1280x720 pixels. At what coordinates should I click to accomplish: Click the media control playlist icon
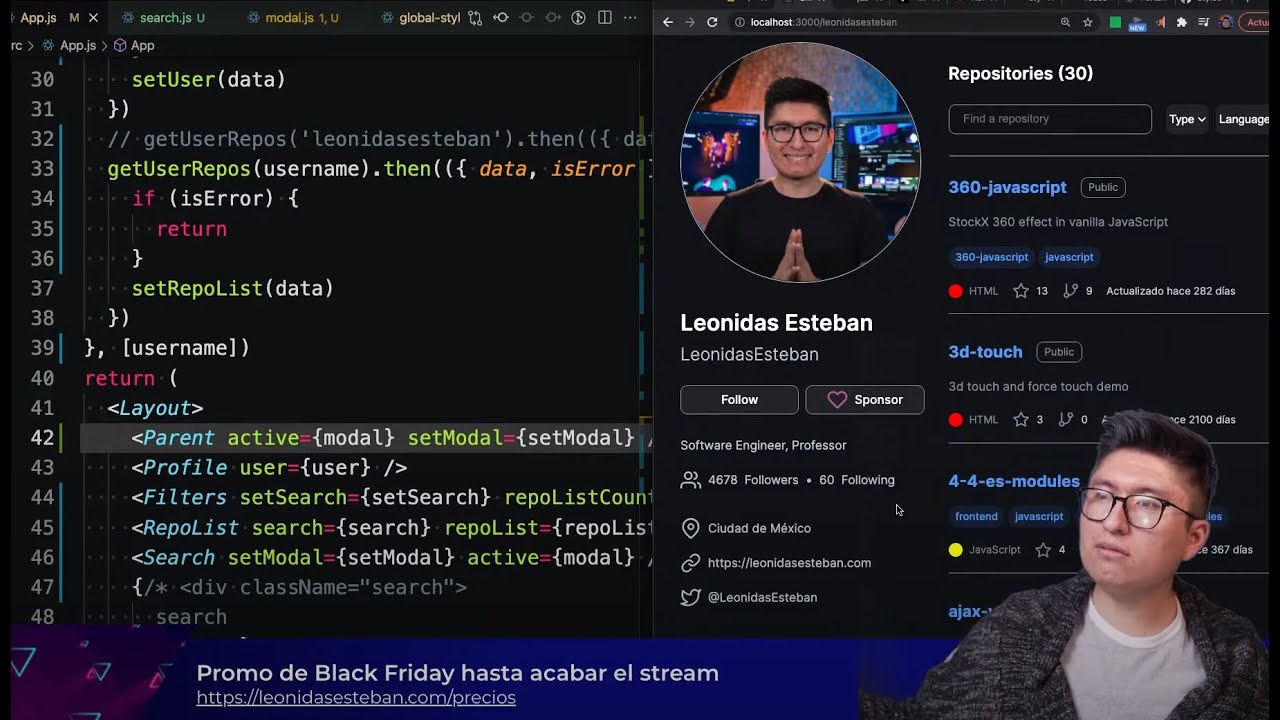coord(1203,22)
